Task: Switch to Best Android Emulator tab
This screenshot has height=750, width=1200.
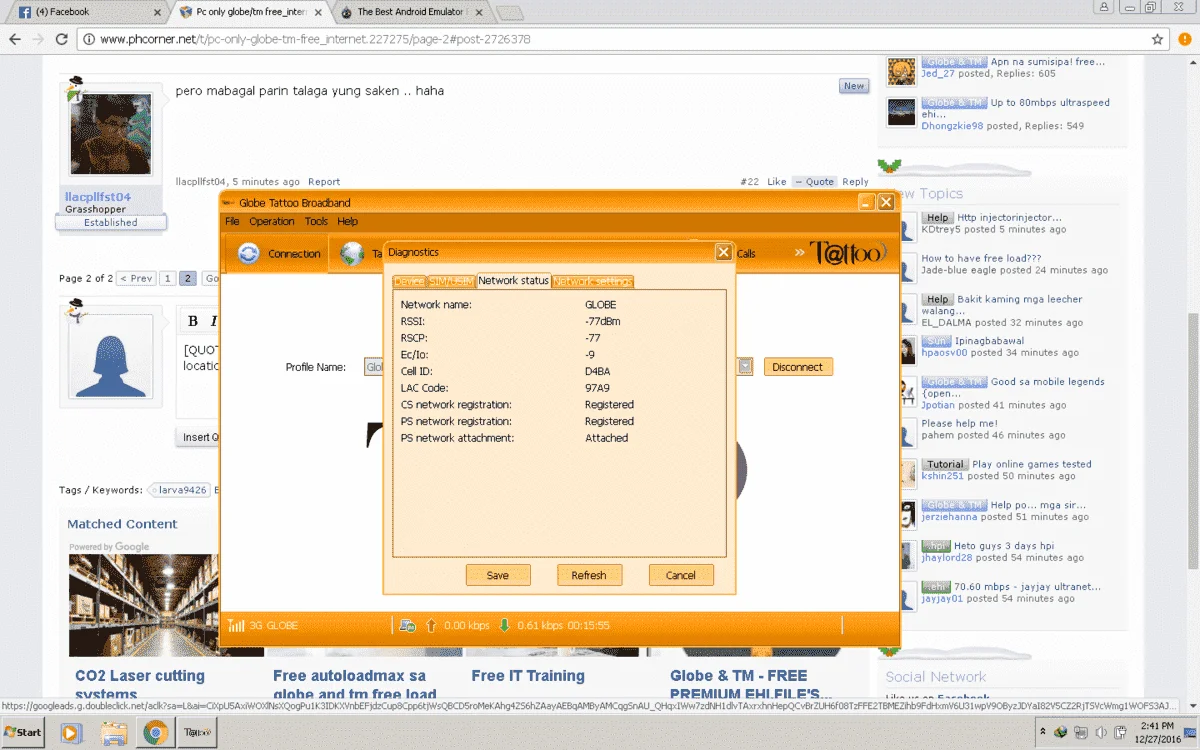Action: 411,12
